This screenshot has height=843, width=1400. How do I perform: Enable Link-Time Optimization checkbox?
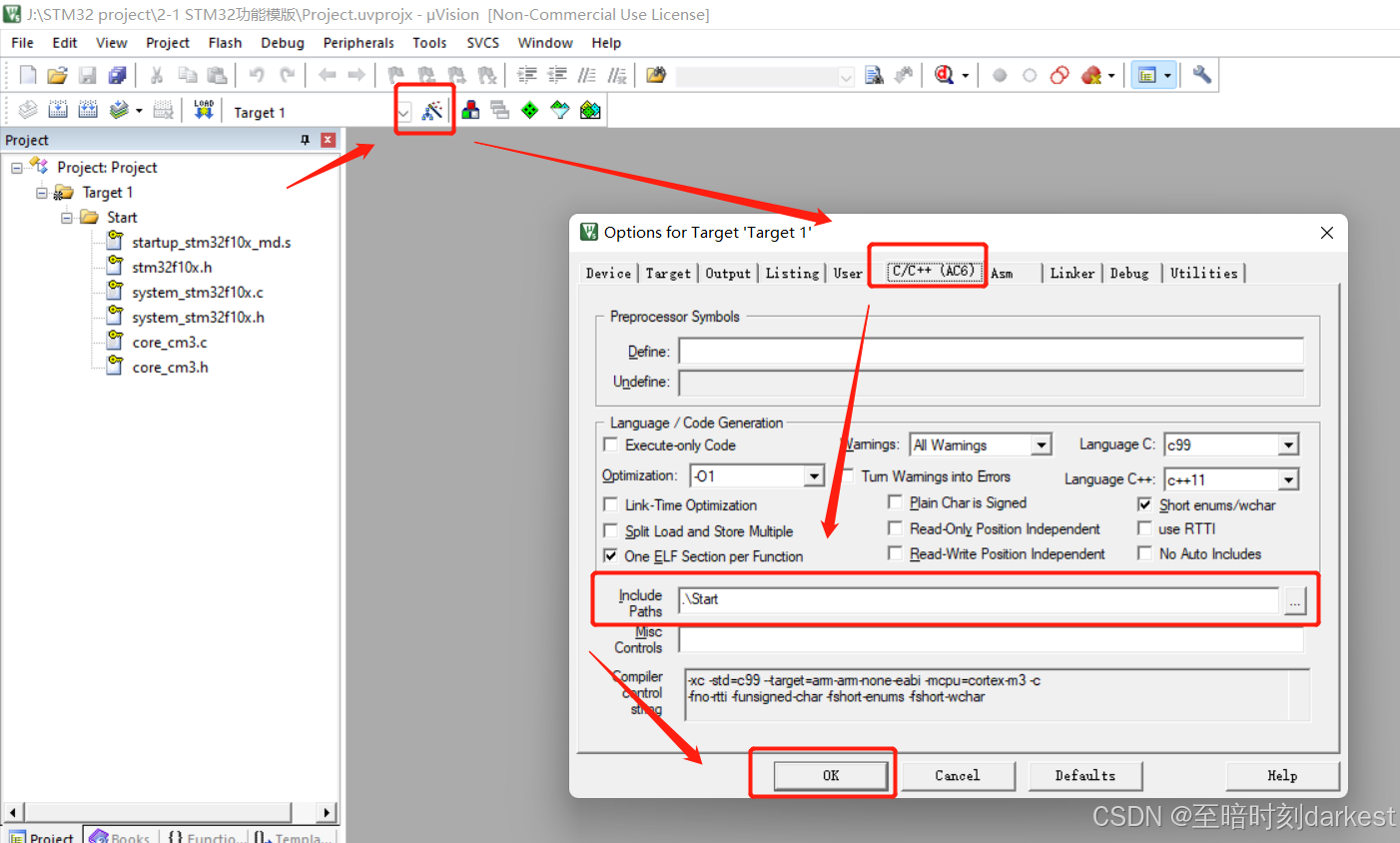coord(611,504)
